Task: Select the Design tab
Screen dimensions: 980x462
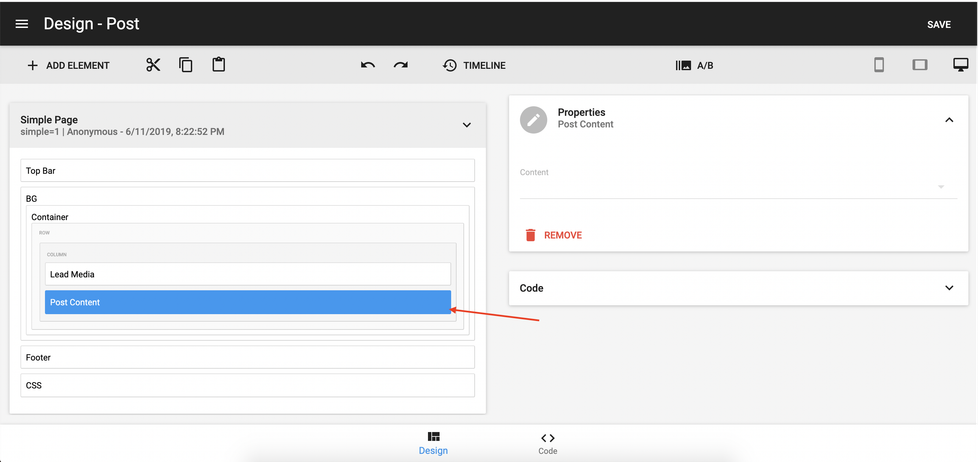Action: (433, 443)
